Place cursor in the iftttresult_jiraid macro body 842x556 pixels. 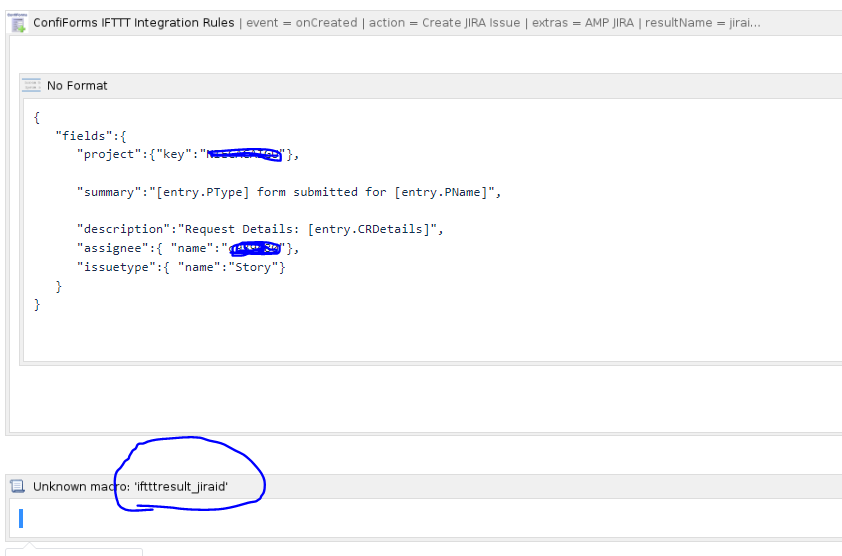point(426,518)
